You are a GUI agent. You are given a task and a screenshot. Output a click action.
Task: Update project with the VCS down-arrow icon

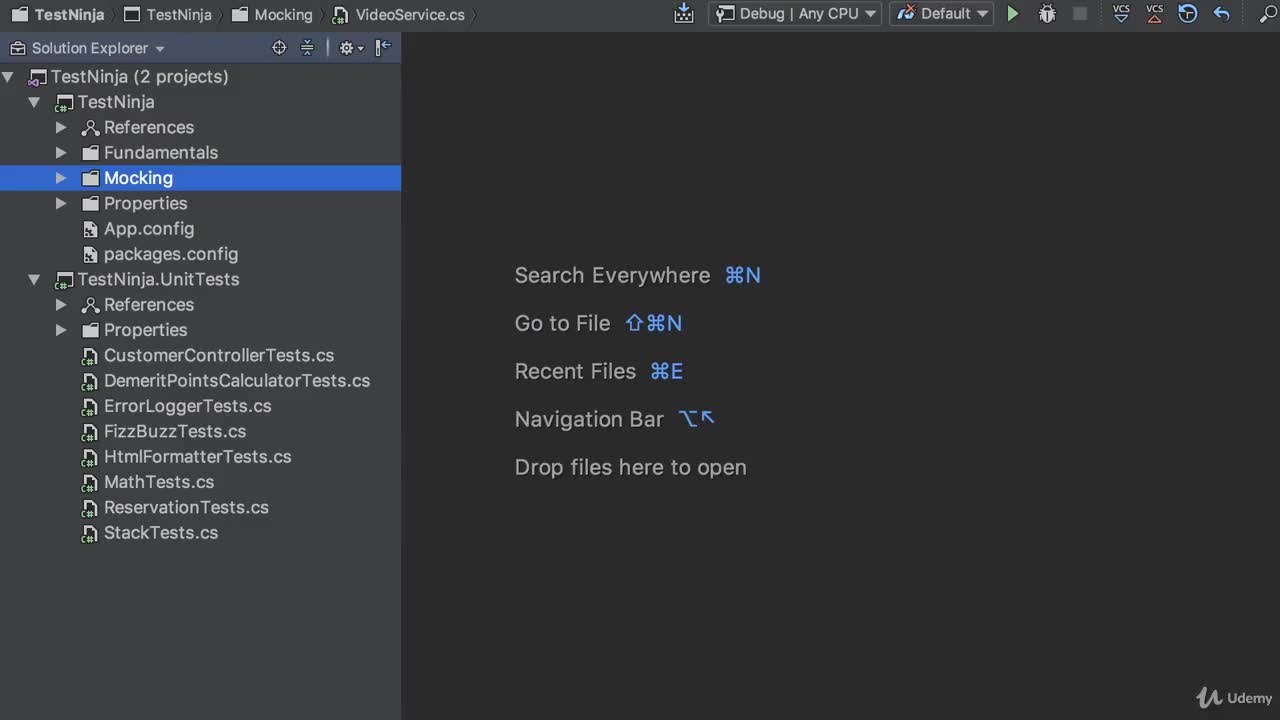tap(1122, 13)
